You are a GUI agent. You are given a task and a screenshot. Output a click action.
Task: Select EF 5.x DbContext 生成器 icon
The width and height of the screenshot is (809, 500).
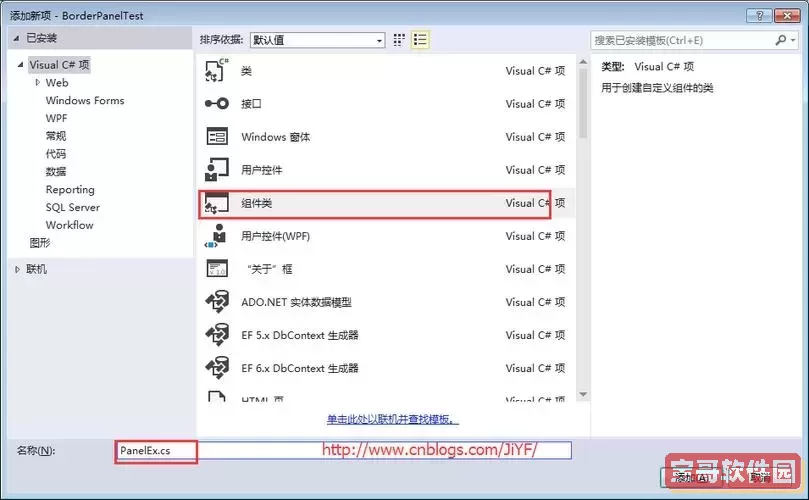coord(217,334)
